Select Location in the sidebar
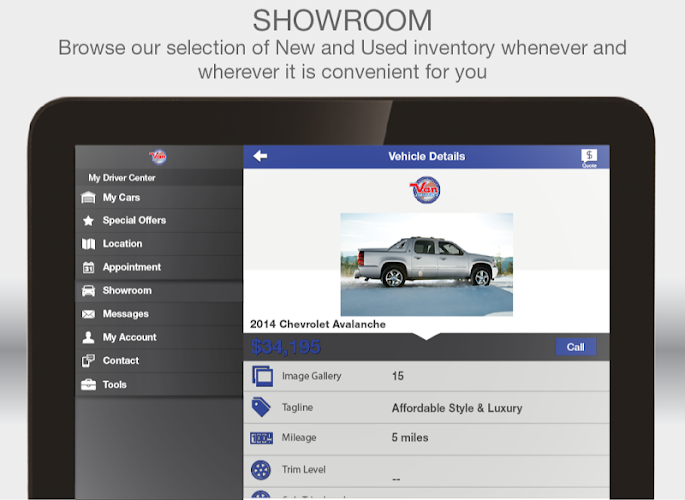This screenshot has width=685, height=500. [159, 244]
